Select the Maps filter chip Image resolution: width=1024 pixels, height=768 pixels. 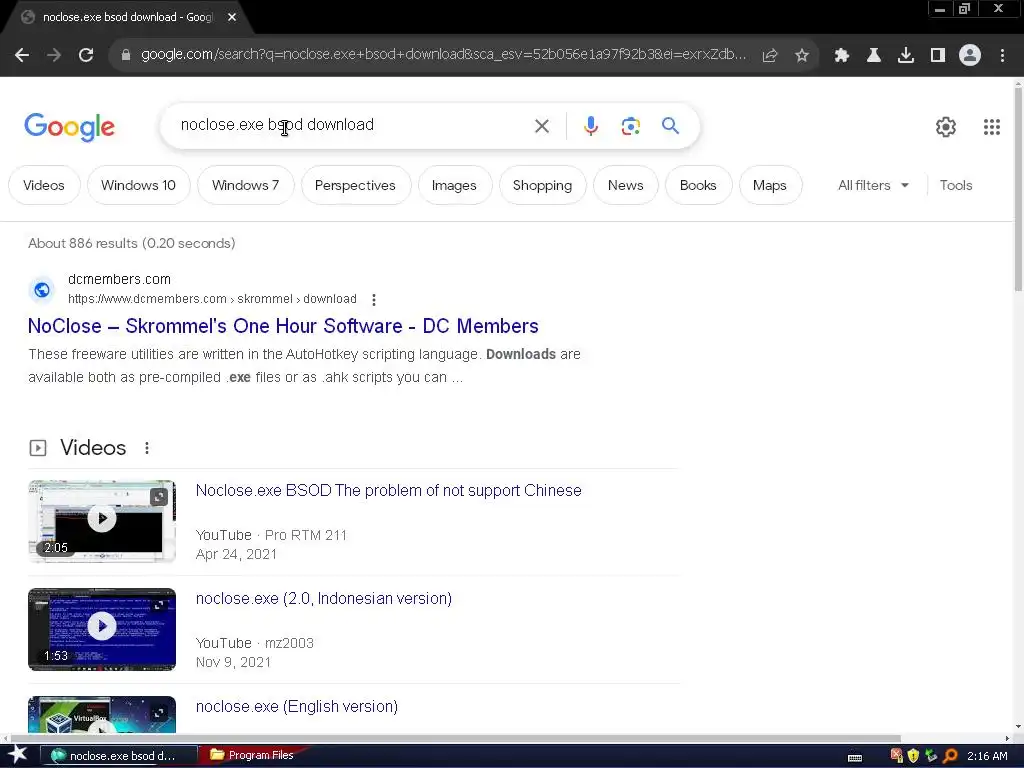(x=769, y=185)
